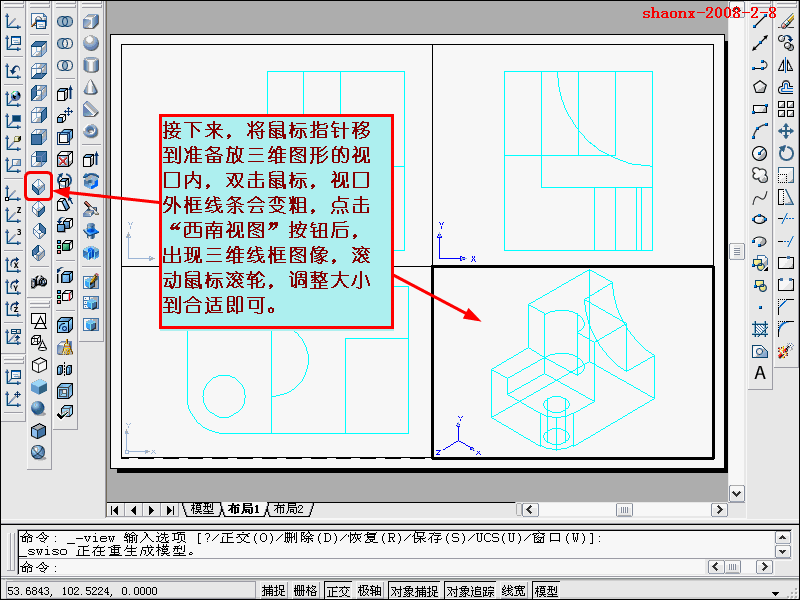Screen dimensions: 800x600
Task: Select the Revolve solid icon
Action: click(x=90, y=182)
